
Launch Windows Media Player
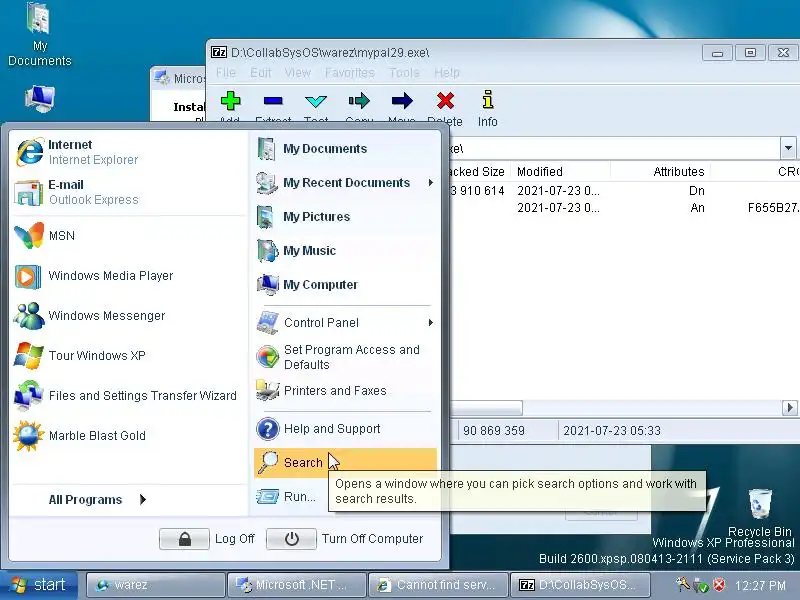point(129,276)
